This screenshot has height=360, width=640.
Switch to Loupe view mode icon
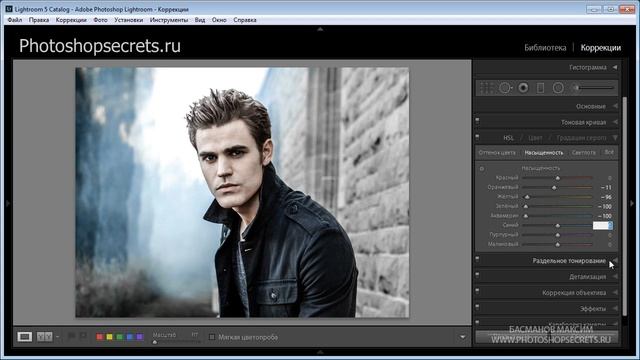tap(24, 337)
